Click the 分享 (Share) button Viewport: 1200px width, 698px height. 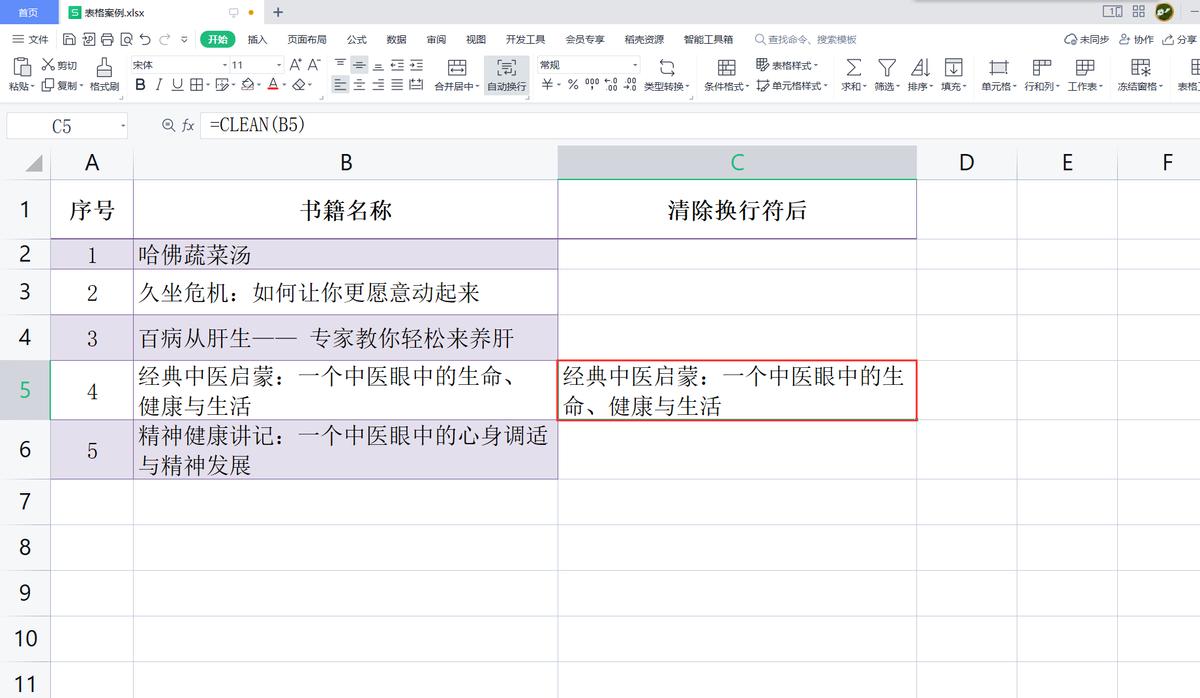(x=1180, y=39)
